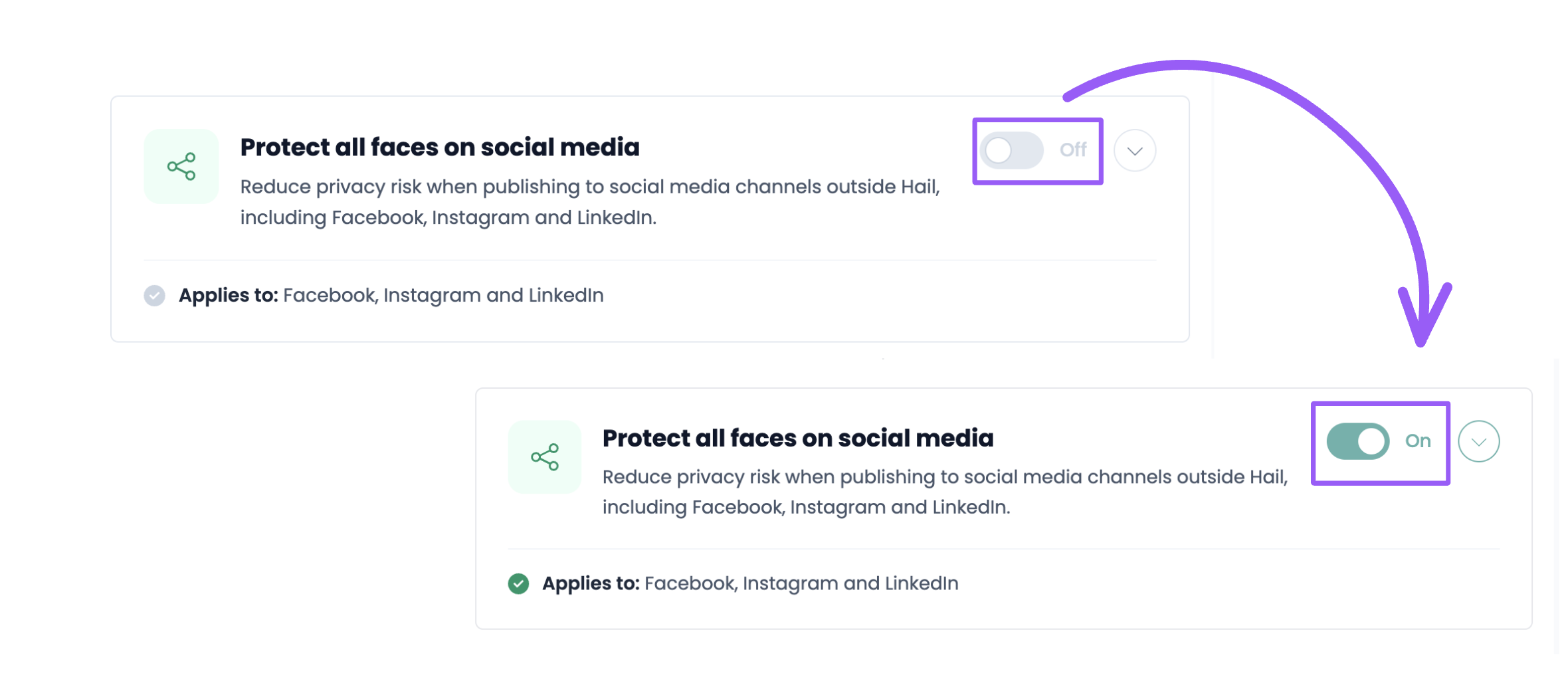Click the green check icon beside Applies to
Viewport: 1568px width, 699px height.
click(518, 583)
